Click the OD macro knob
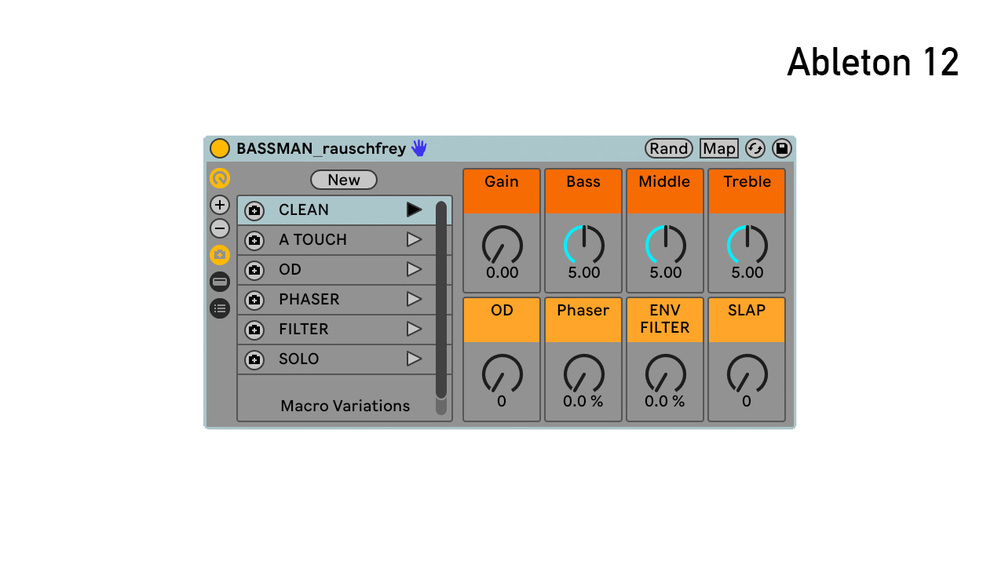Viewport: 1005px width, 565px height. pos(502,374)
